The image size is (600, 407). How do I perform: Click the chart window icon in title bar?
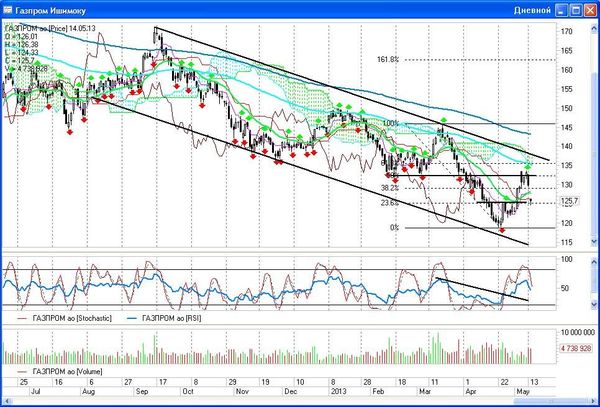pyautogui.click(x=7, y=10)
